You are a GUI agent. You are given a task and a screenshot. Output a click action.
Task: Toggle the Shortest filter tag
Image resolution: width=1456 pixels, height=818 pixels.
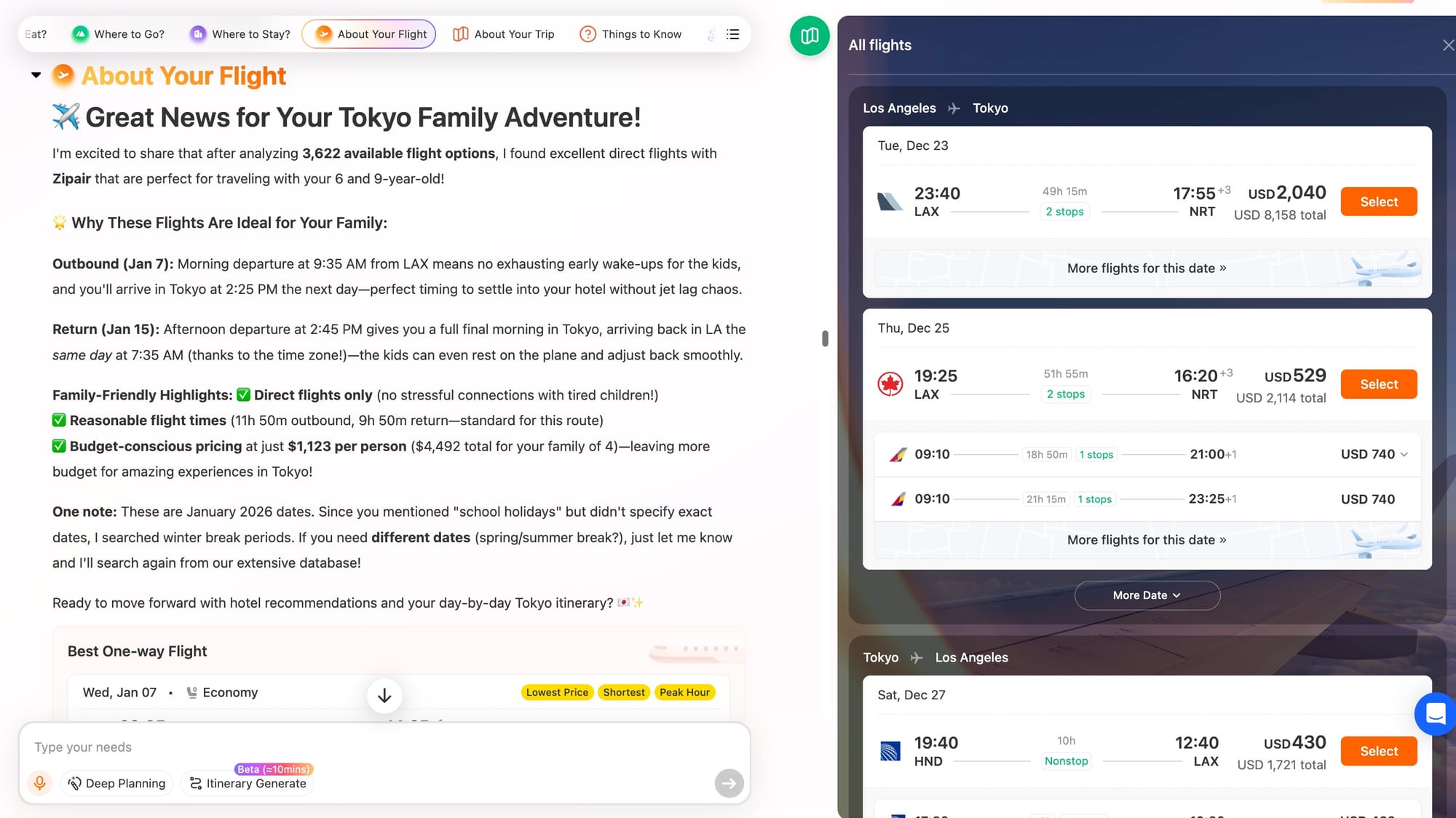(623, 692)
